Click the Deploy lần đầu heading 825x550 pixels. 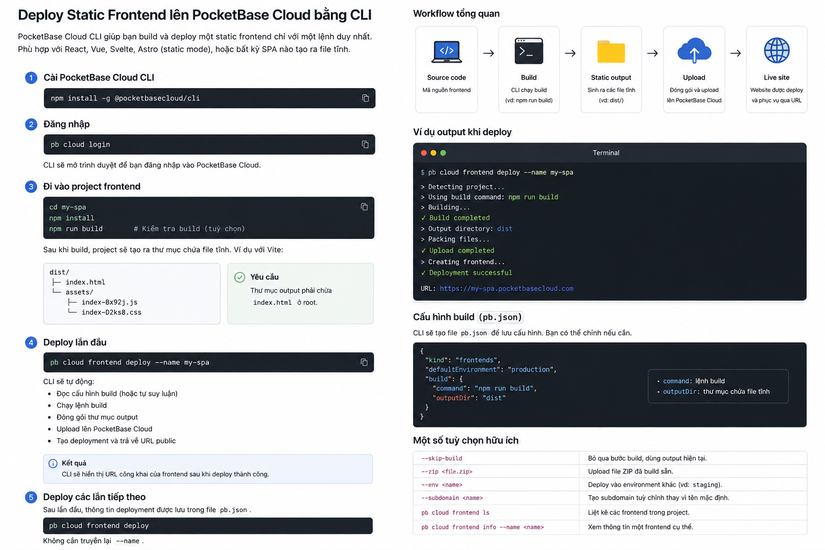pos(75,342)
